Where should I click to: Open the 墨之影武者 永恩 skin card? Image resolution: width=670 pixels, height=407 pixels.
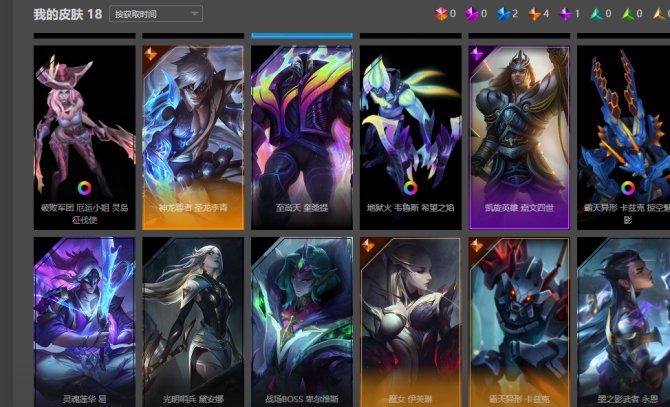[623, 322]
